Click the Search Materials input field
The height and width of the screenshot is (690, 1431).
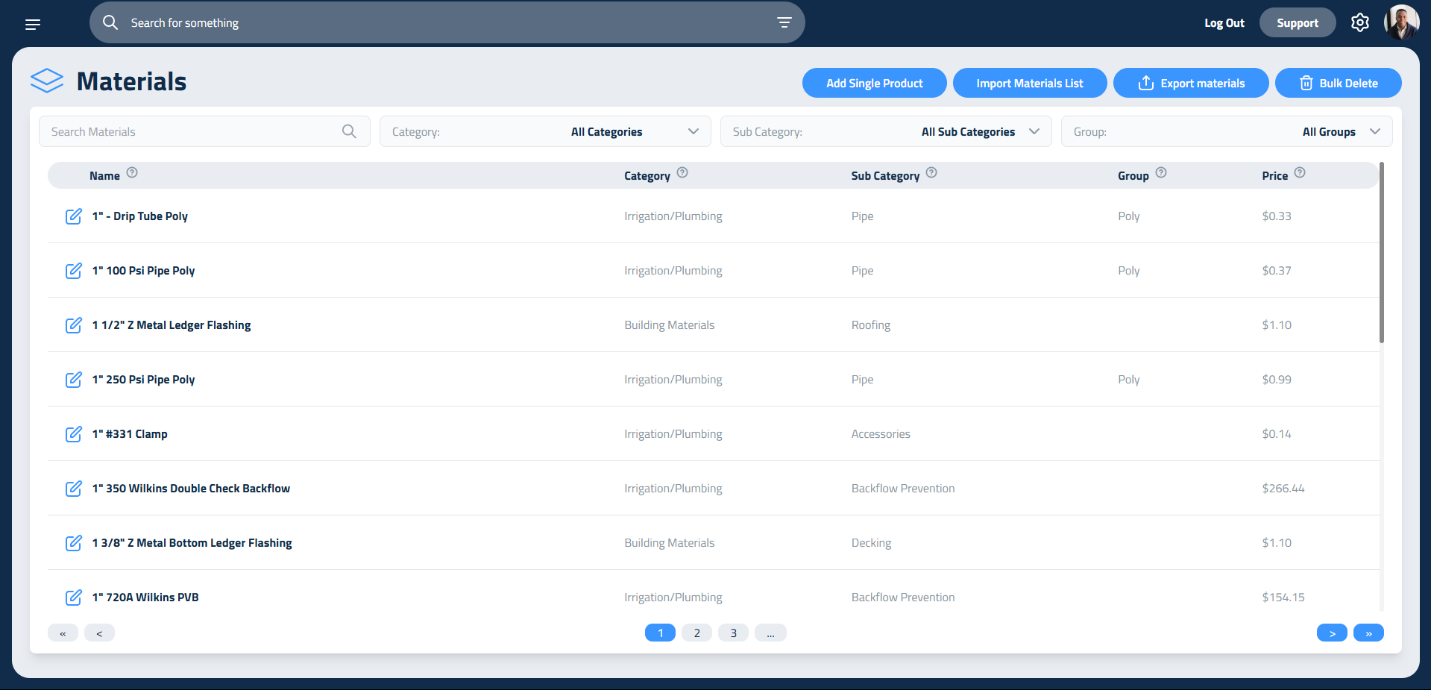coord(190,132)
